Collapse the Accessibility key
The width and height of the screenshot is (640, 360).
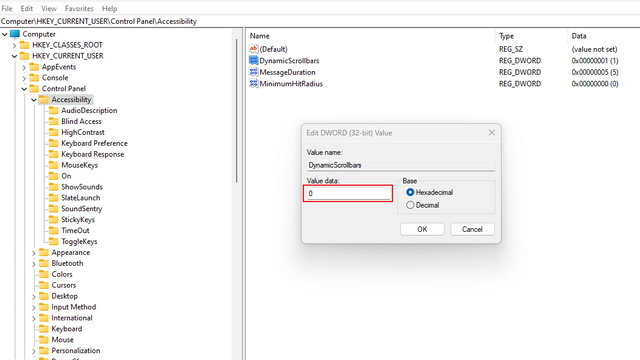point(34,100)
